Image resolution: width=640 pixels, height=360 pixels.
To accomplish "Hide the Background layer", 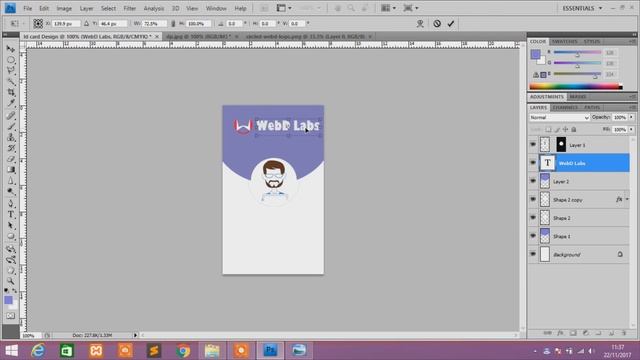I will pyautogui.click(x=533, y=254).
